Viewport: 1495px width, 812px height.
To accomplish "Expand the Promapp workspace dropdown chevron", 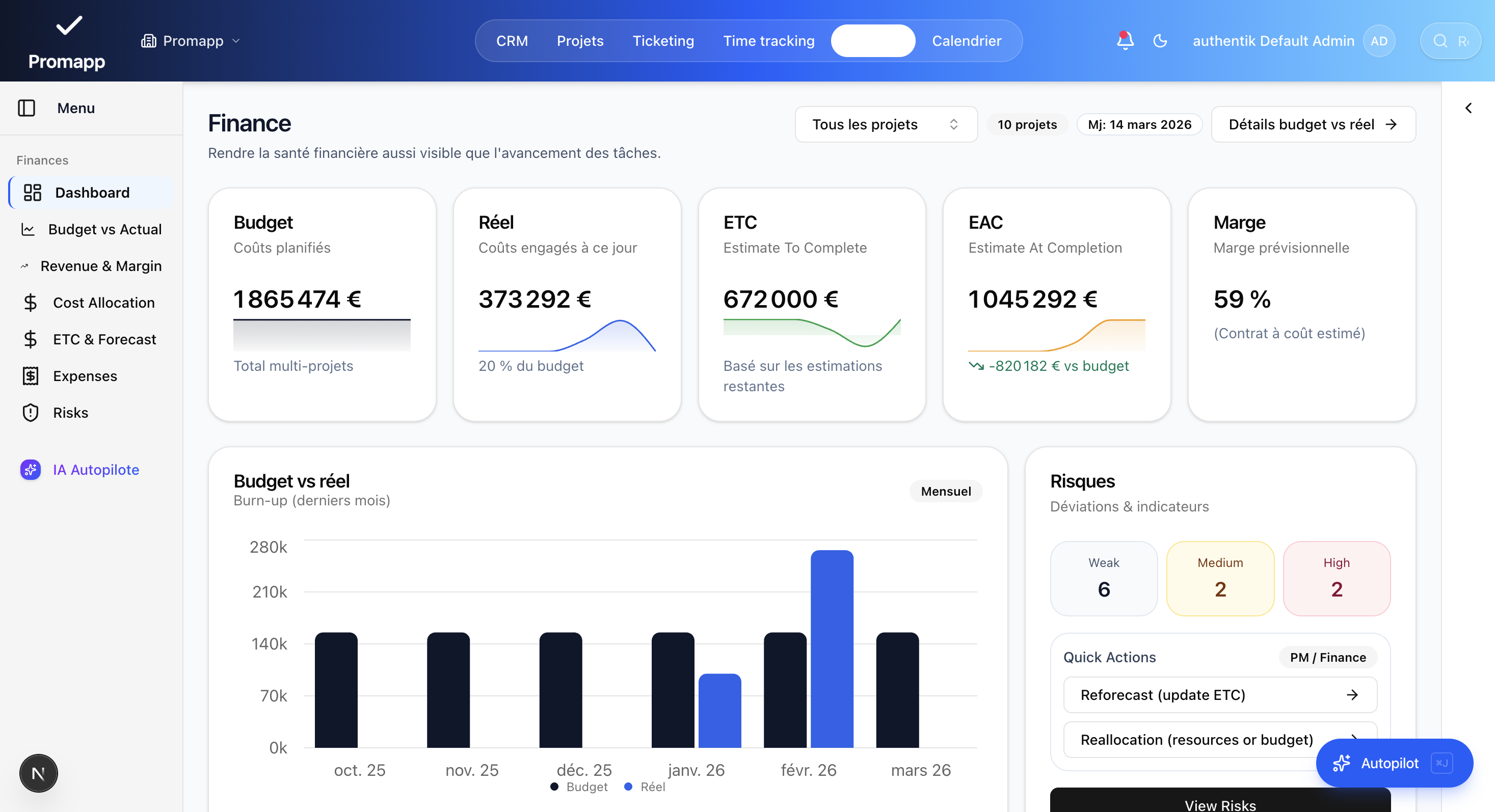I will click(236, 41).
